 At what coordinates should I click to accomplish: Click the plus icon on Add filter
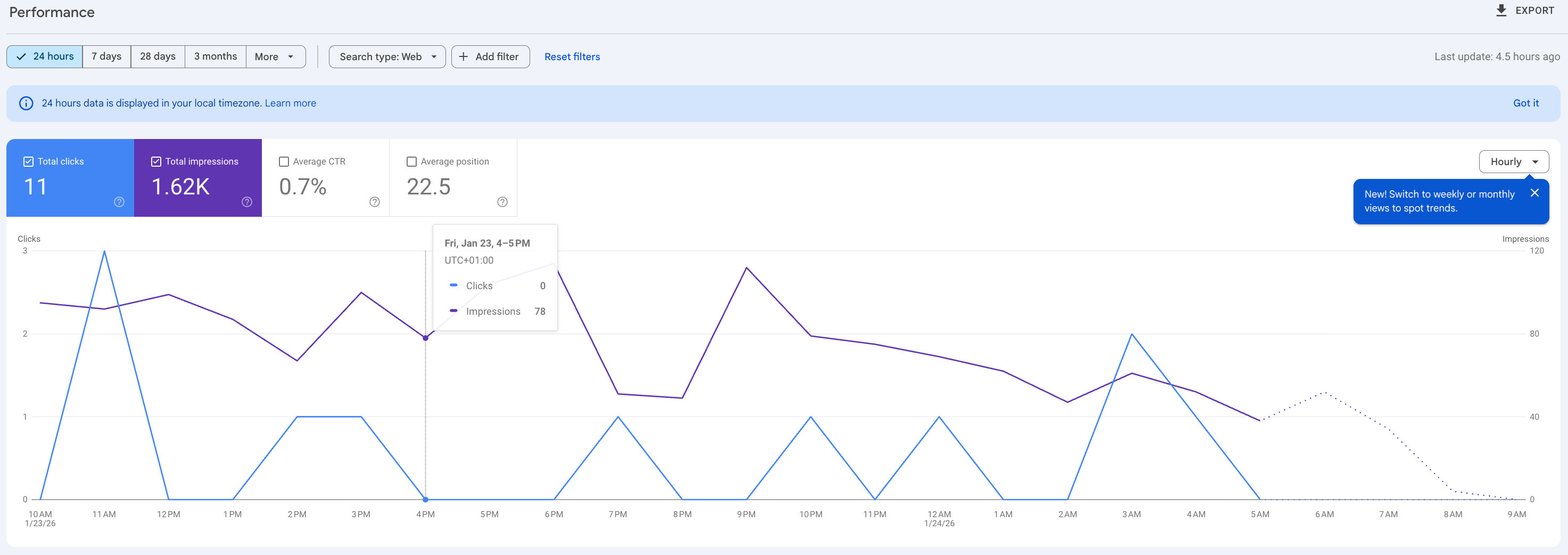point(464,56)
